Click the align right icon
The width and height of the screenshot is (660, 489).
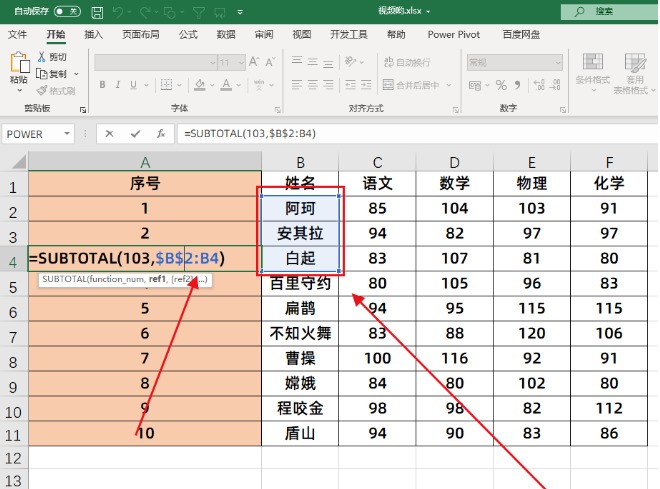tap(328, 85)
